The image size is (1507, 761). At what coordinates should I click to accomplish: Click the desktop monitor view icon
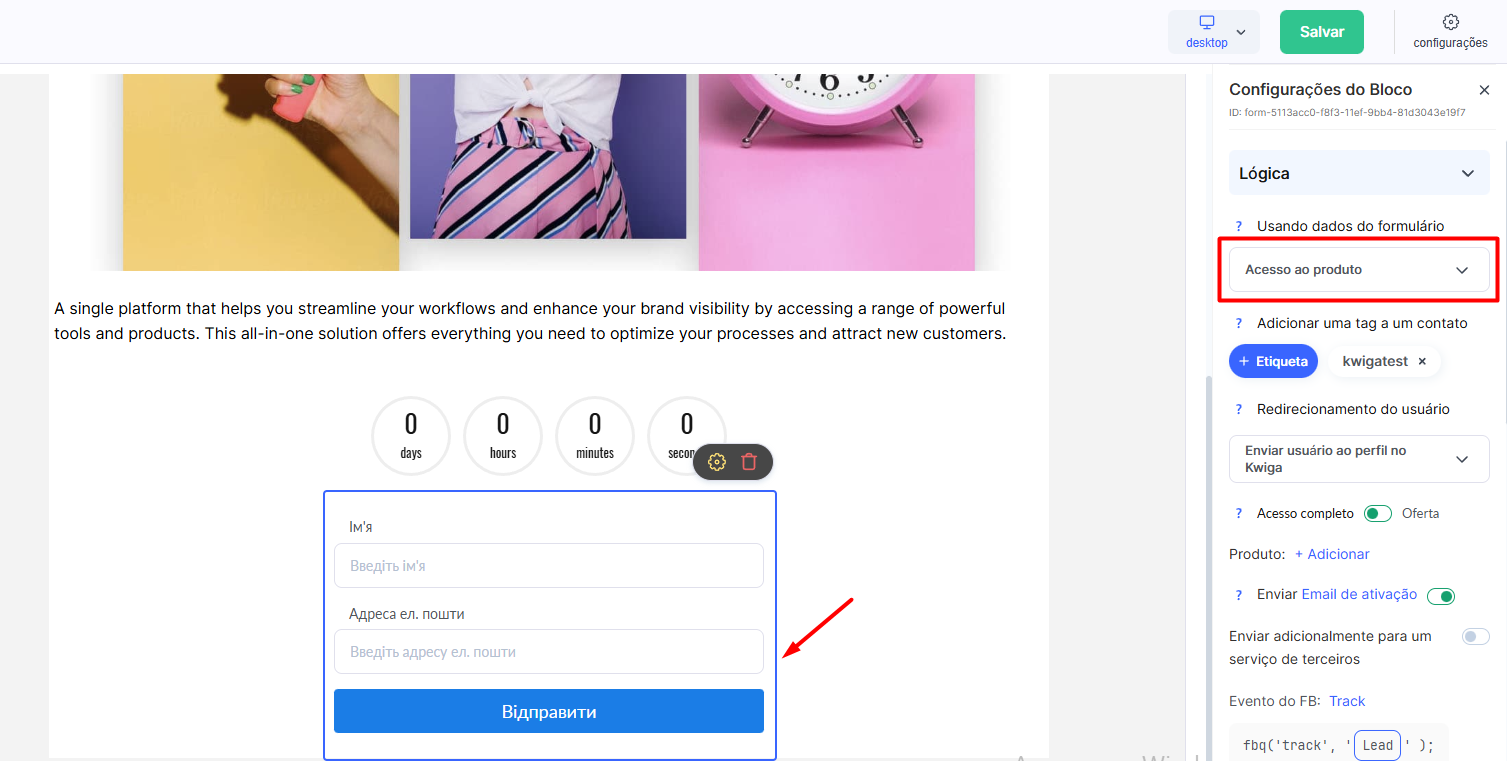(x=1207, y=23)
